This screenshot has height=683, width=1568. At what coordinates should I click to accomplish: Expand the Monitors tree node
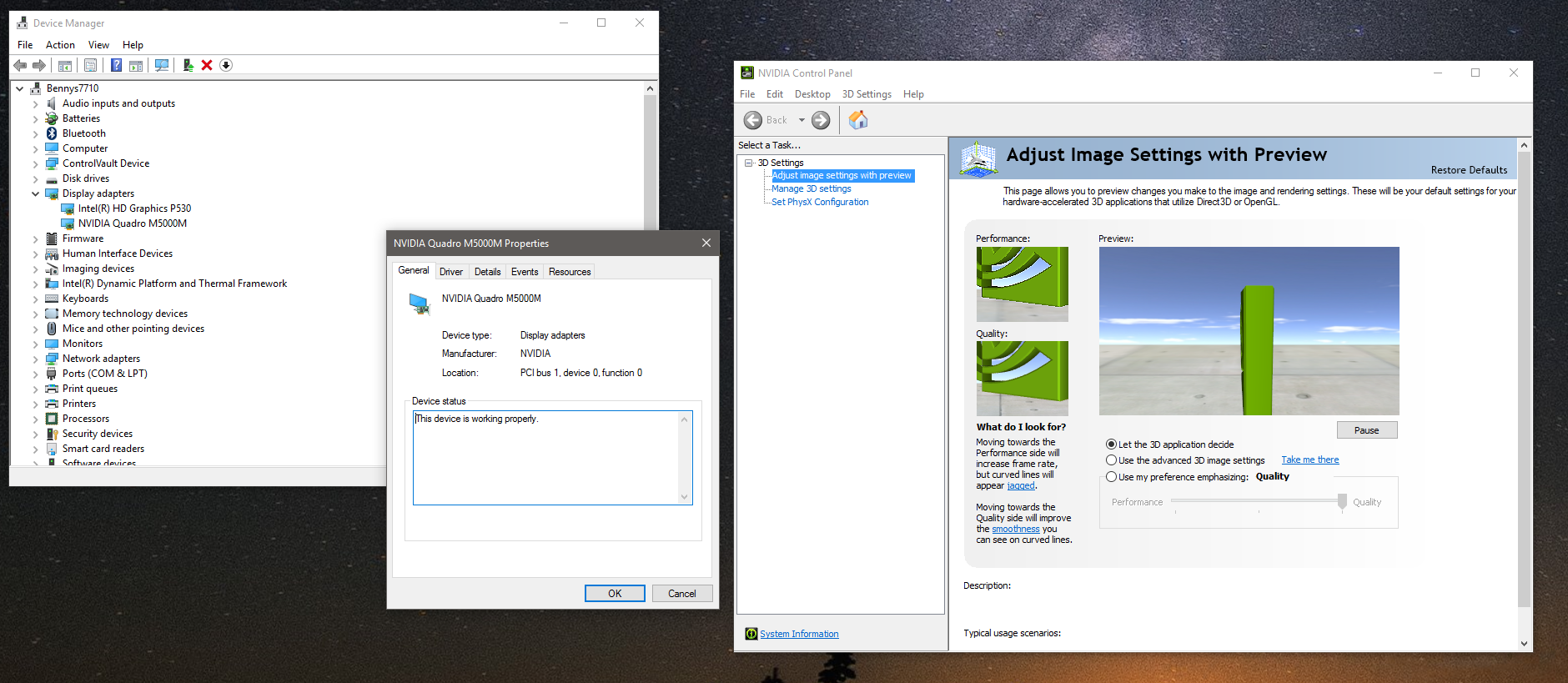click(x=35, y=344)
